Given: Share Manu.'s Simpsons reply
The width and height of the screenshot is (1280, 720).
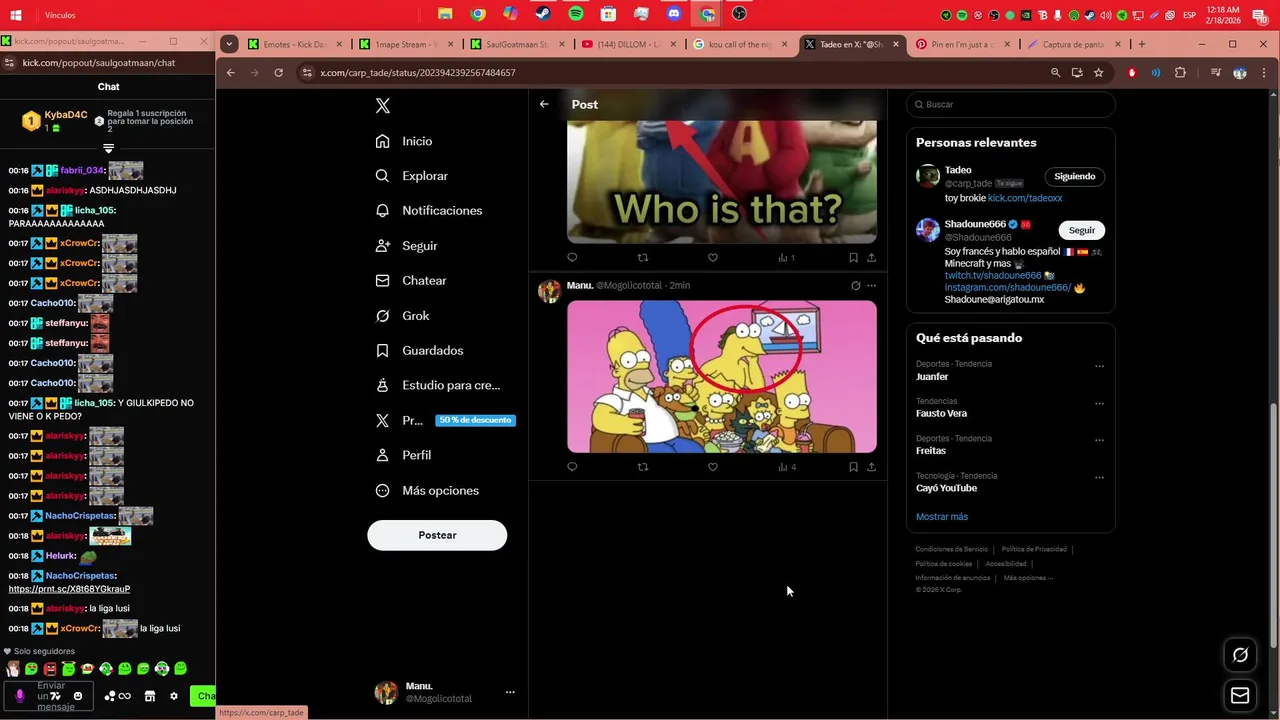Looking at the screenshot, I should coord(871,467).
